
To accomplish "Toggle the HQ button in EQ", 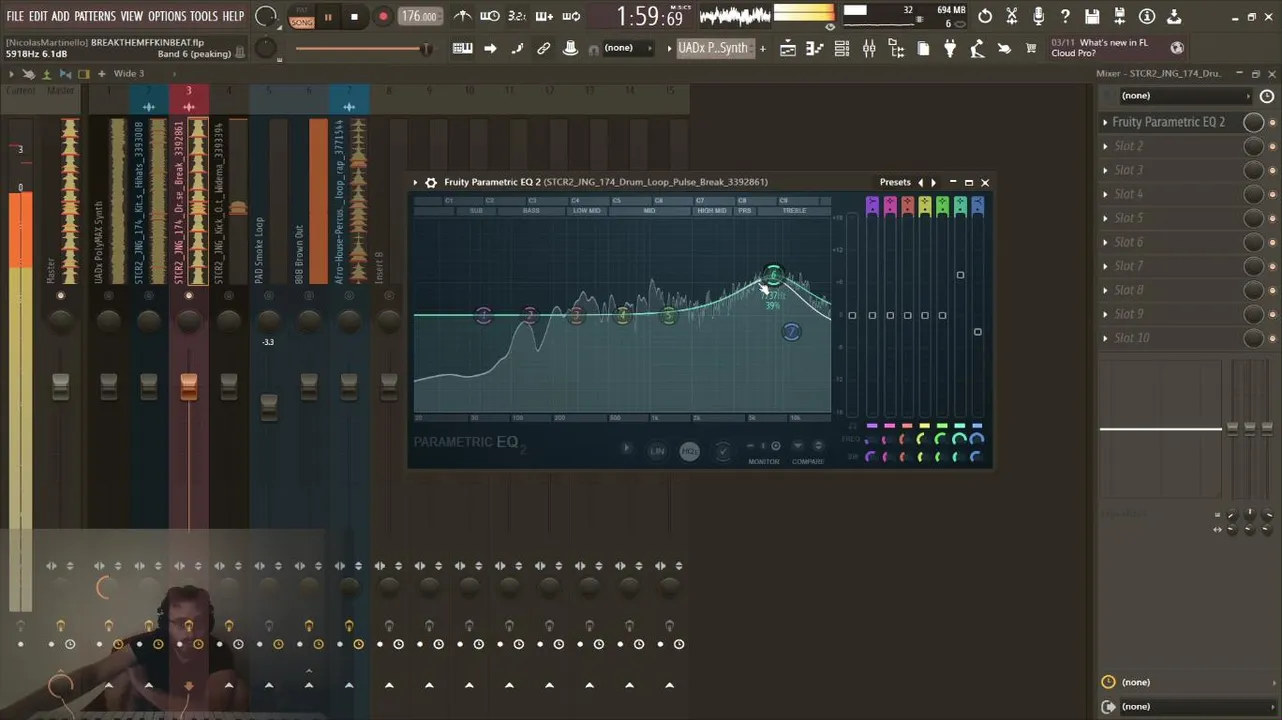I will point(690,451).
